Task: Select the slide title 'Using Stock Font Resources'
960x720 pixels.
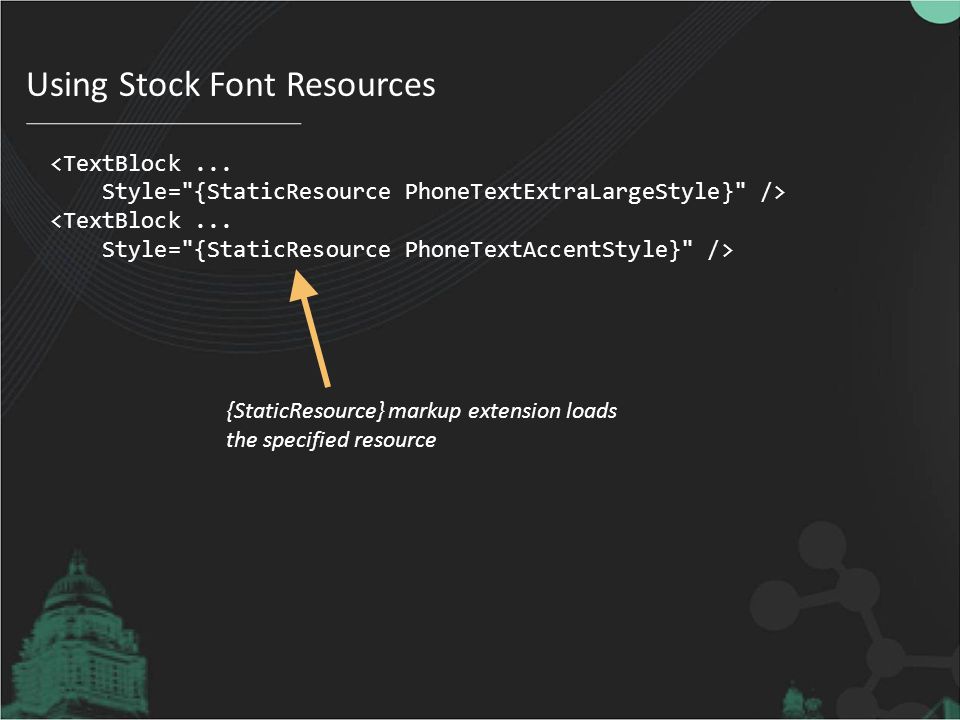Action: point(231,85)
